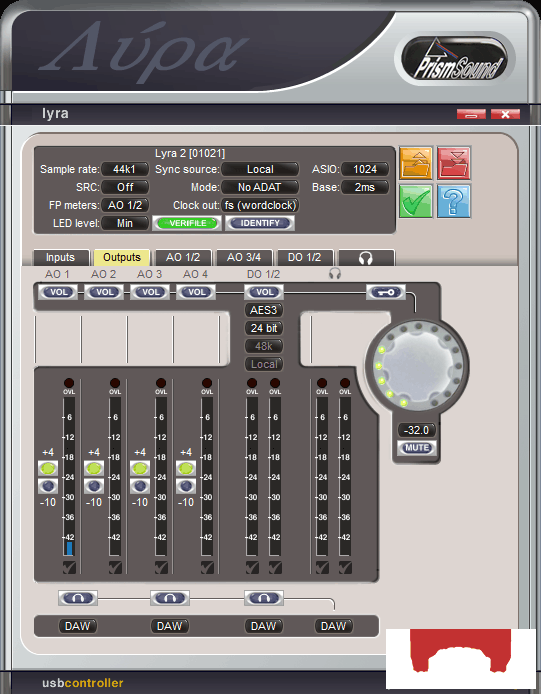The height and width of the screenshot is (694, 541).
Task: Click the -32.0 volume value field
Action: pos(417,430)
